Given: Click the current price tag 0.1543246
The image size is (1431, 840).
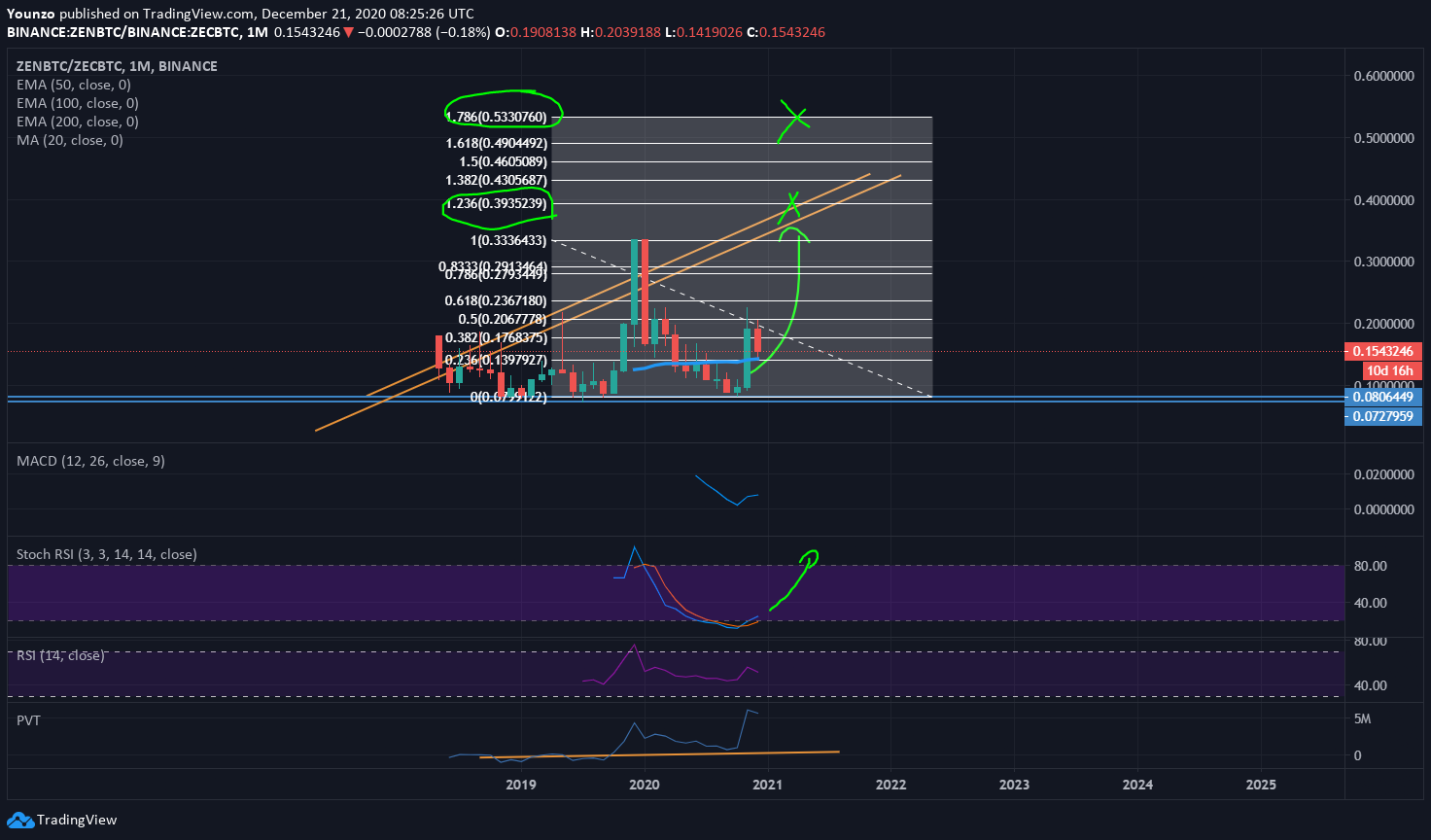Looking at the screenshot, I should pyautogui.click(x=1383, y=351).
